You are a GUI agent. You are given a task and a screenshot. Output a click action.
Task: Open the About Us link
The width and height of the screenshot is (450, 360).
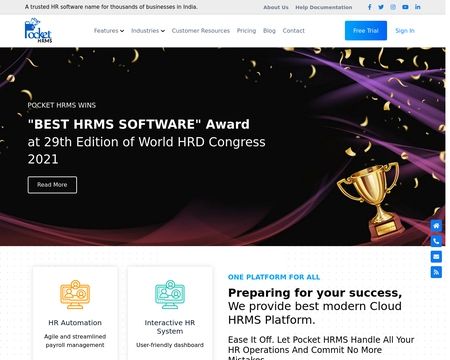point(276,7)
